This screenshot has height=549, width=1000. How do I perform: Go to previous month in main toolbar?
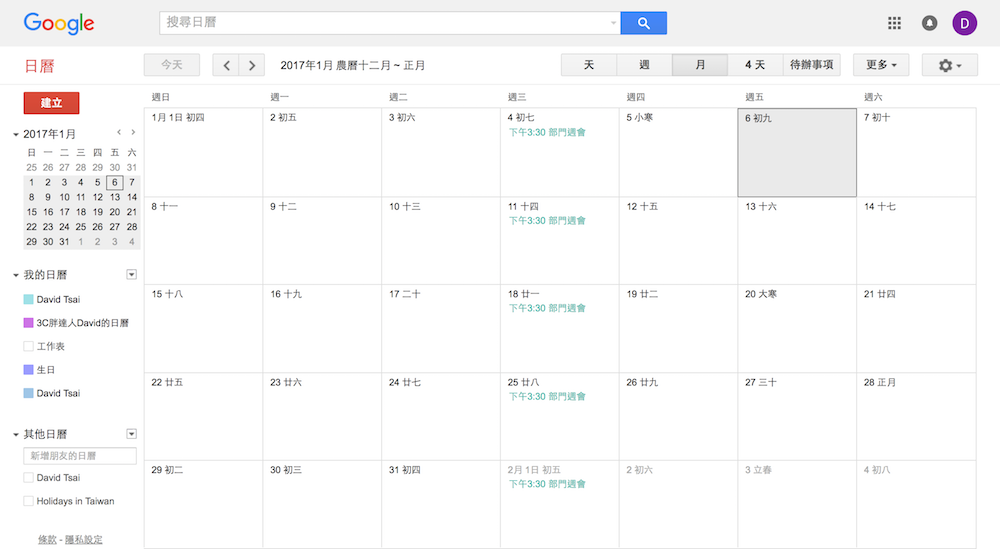[x=226, y=65]
